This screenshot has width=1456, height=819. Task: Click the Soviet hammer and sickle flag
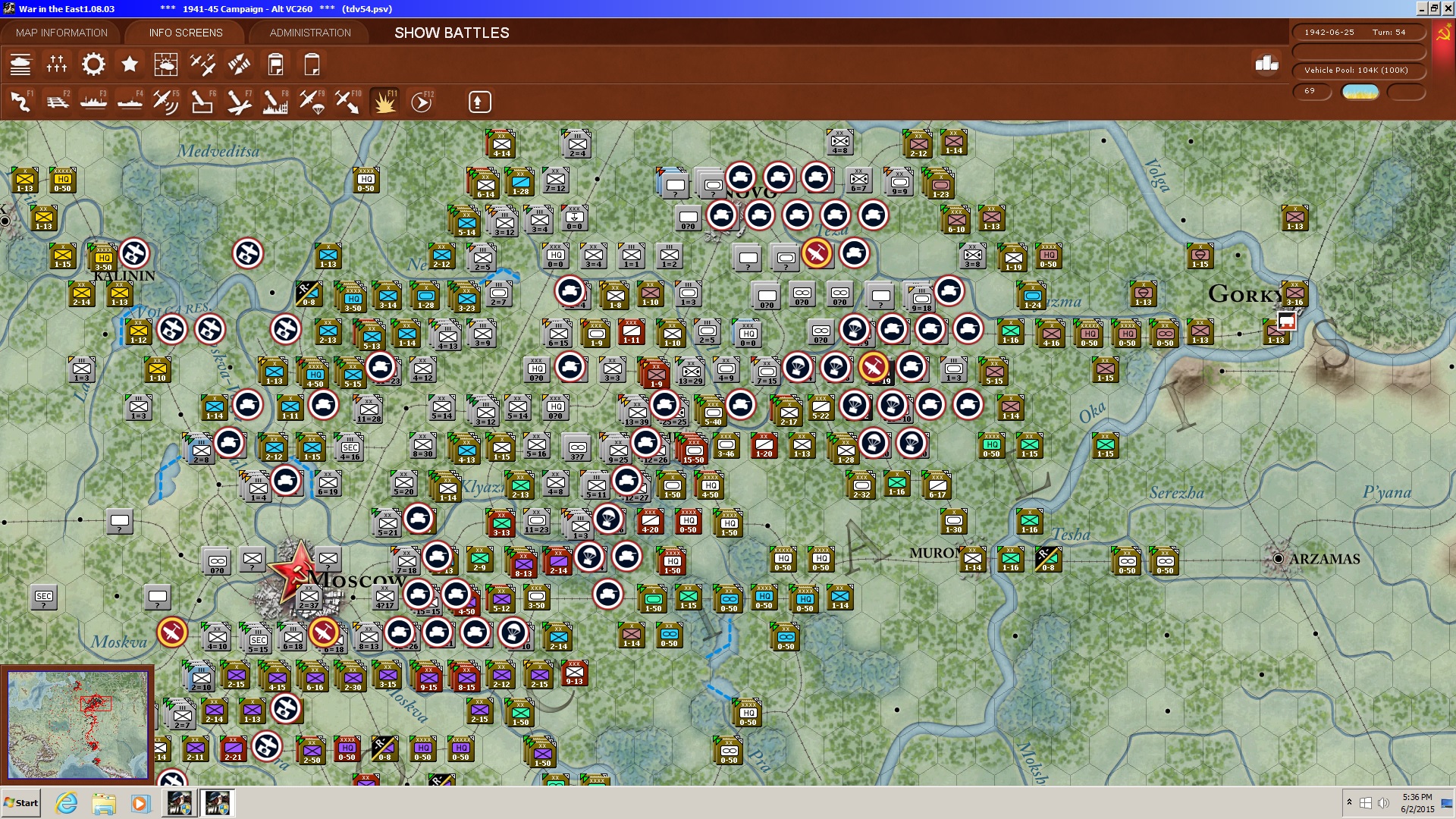(1444, 33)
